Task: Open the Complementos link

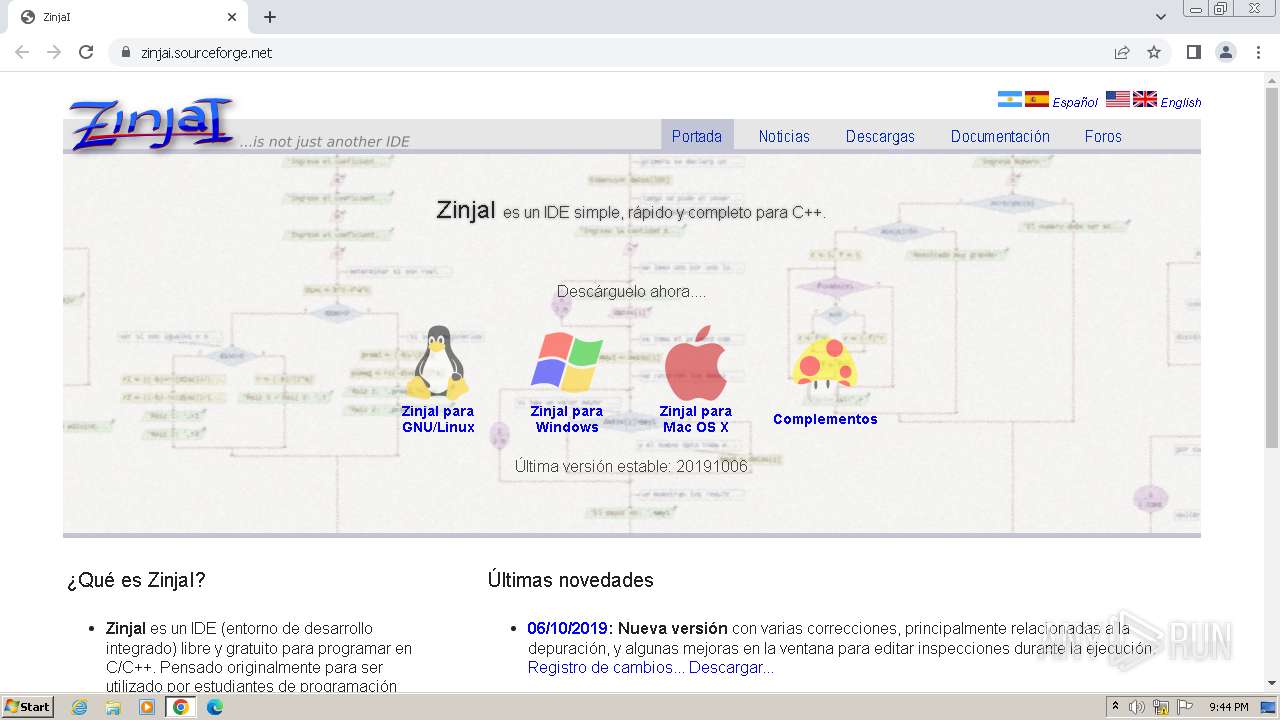Action: [x=825, y=419]
